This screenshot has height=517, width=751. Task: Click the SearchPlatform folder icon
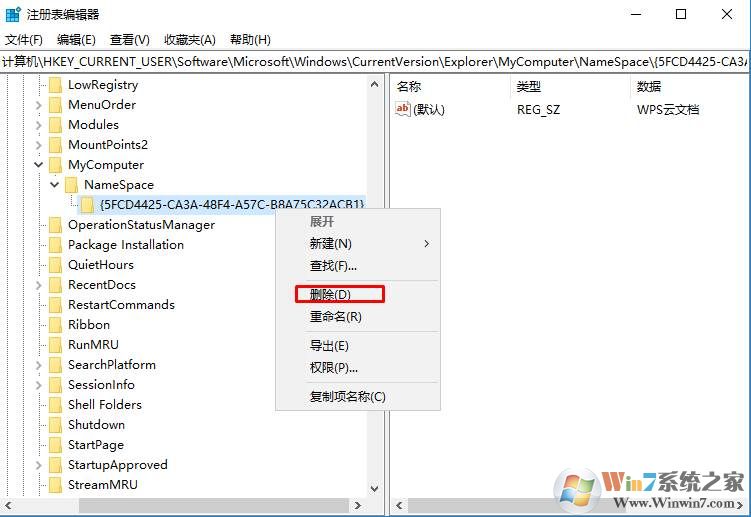(56, 365)
